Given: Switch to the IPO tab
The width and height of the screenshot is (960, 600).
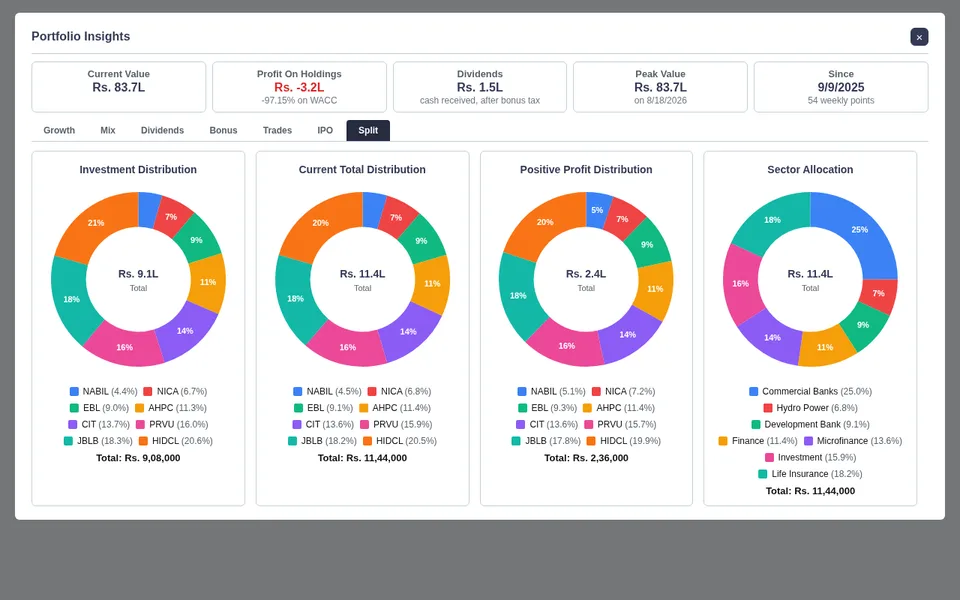Looking at the screenshot, I should pos(325,130).
